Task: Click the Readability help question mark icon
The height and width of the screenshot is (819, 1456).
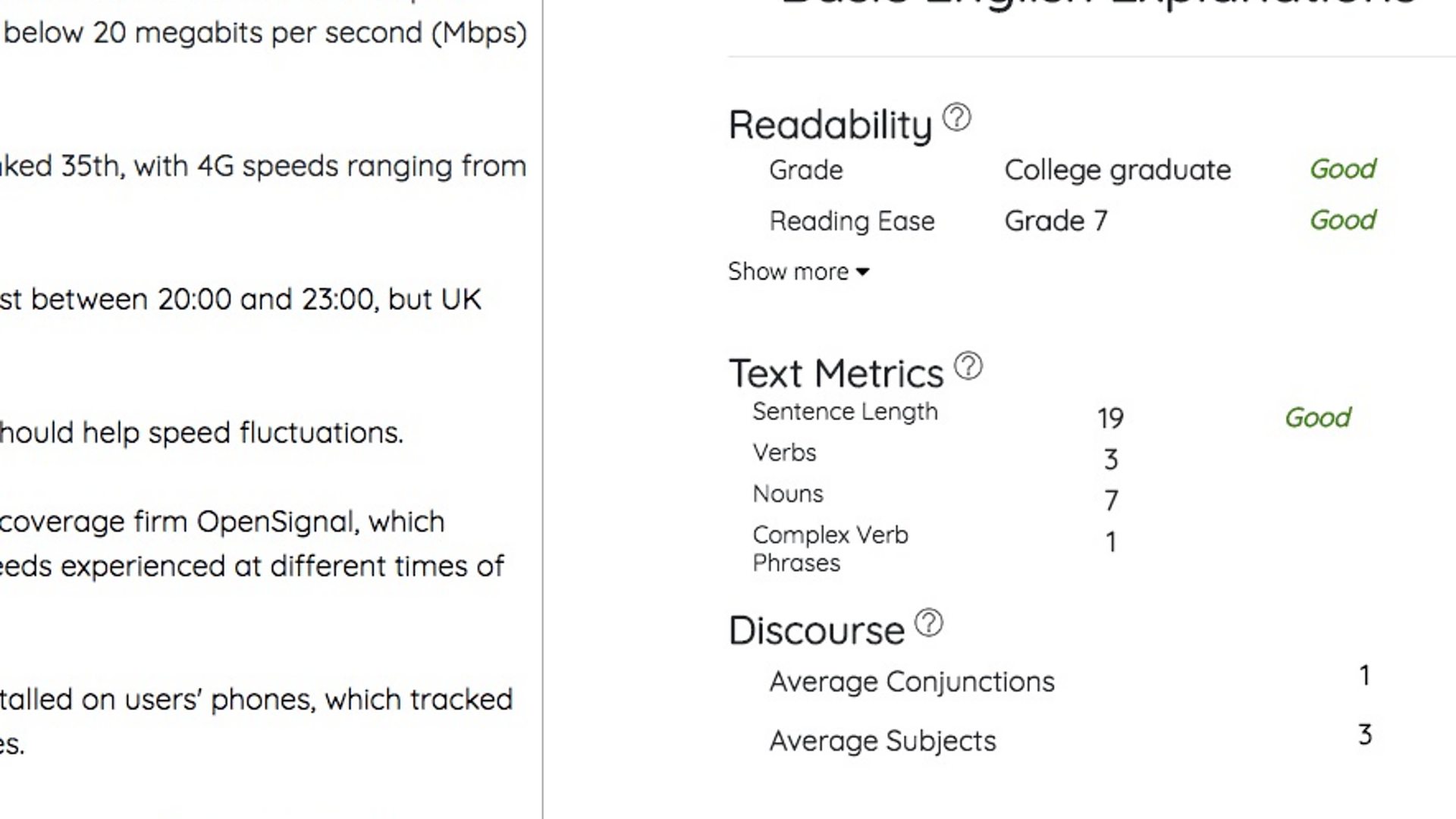Action: (956, 118)
